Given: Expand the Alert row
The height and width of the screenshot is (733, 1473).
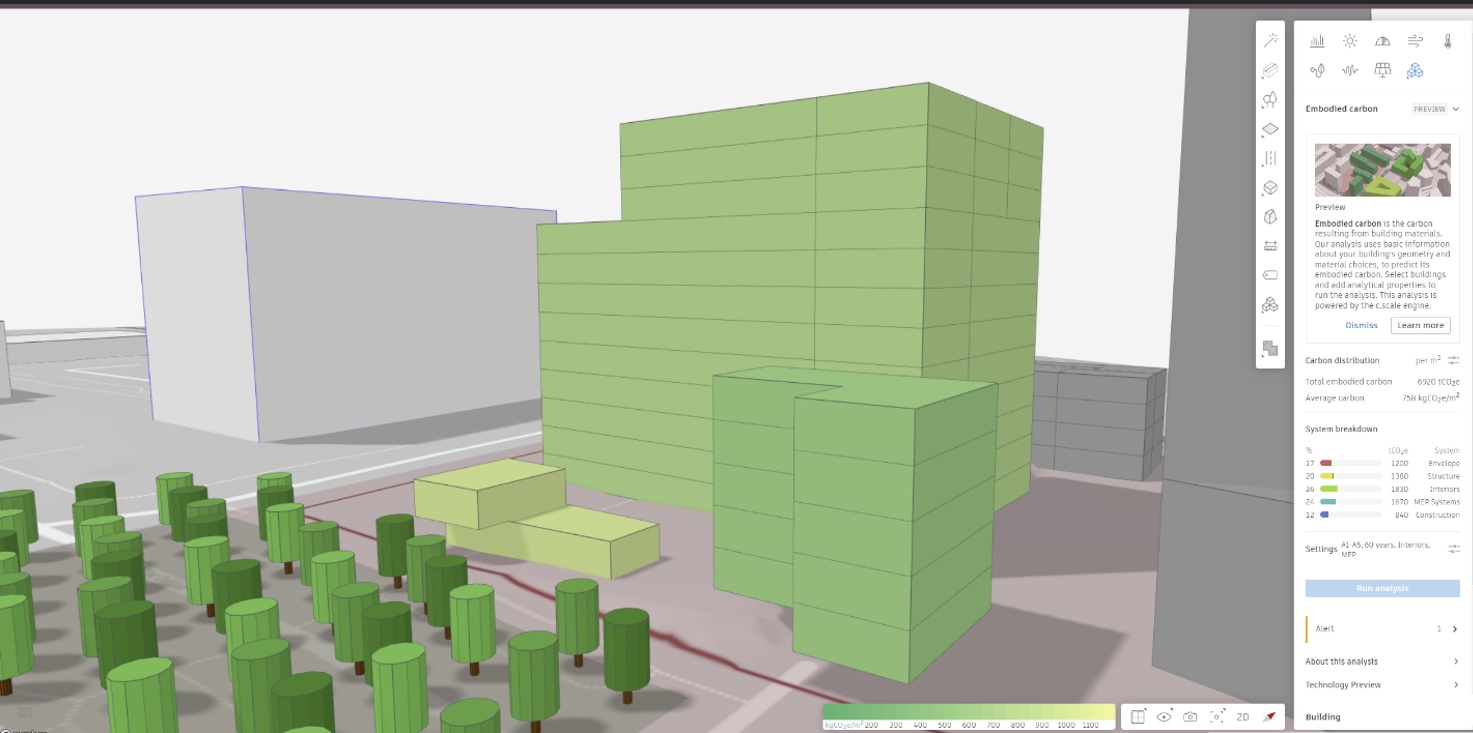Looking at the screenshot, I should [1381, 628].
